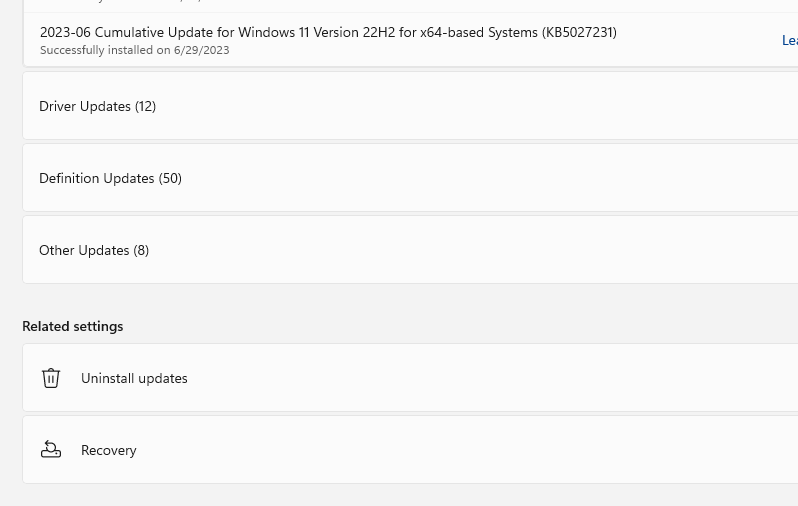Viewport: 798px width, 506px height.
Task: Click the "x64-based Systems" text in the update entry
Action: tap(464, 32)
